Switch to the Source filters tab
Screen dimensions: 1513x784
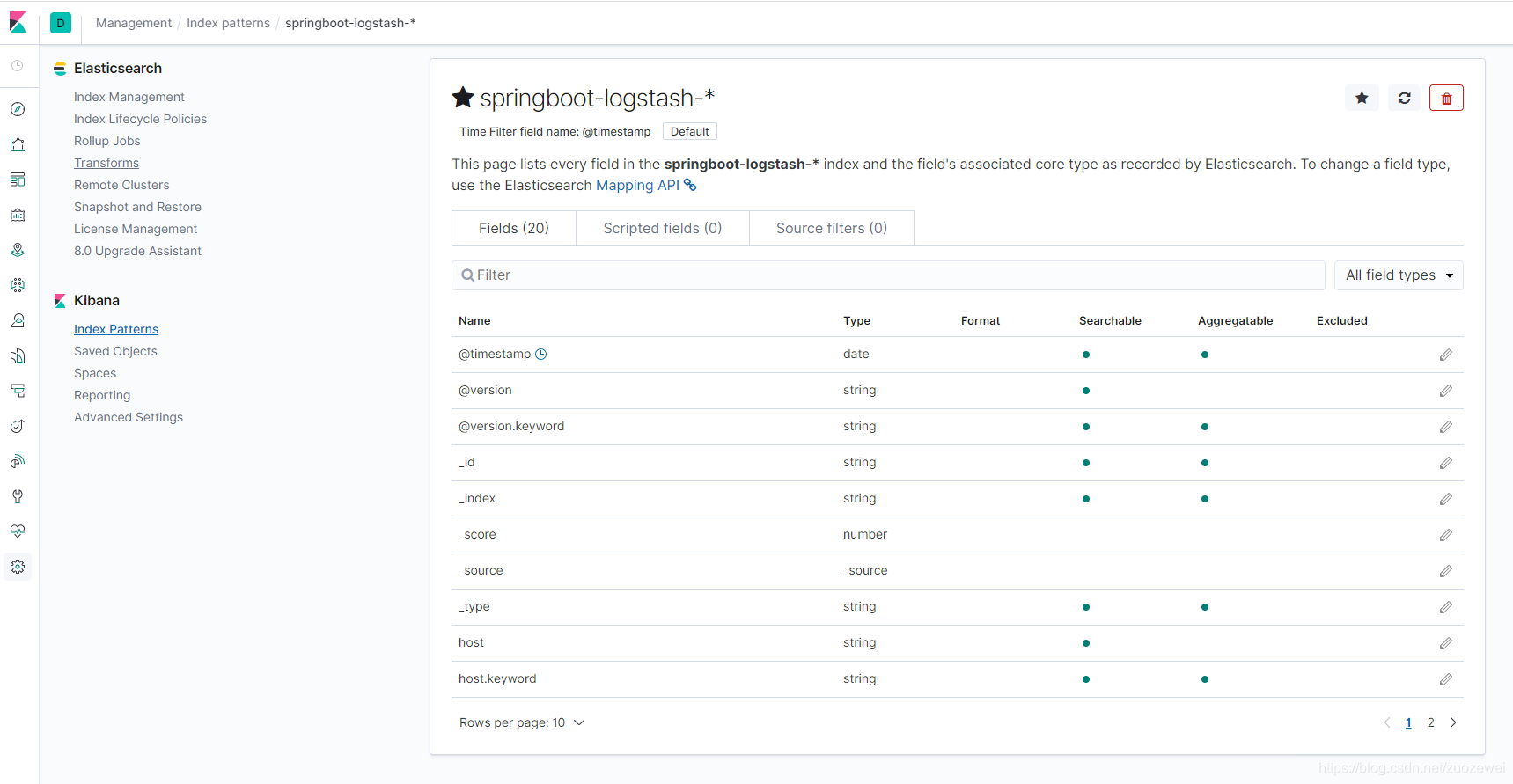(831, 228)
